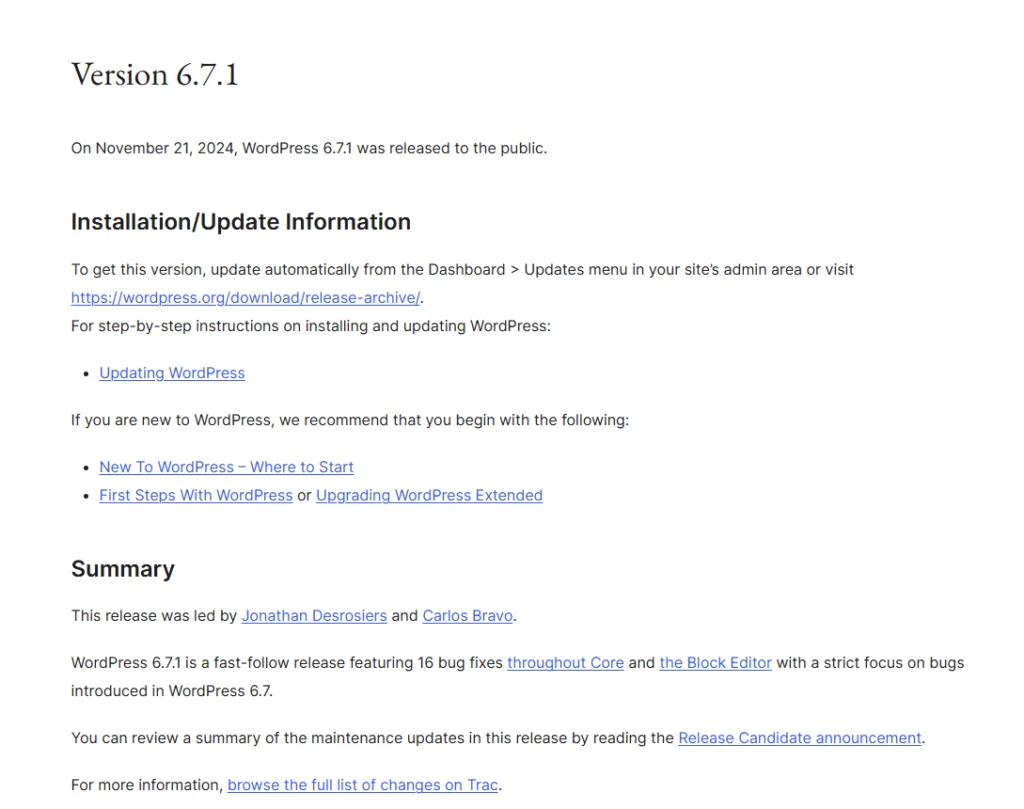Viewport: 1024px width, 809px height.
Task: Open Jonathan Desrosiers's profile link
Action: click(x=313, y=615)
